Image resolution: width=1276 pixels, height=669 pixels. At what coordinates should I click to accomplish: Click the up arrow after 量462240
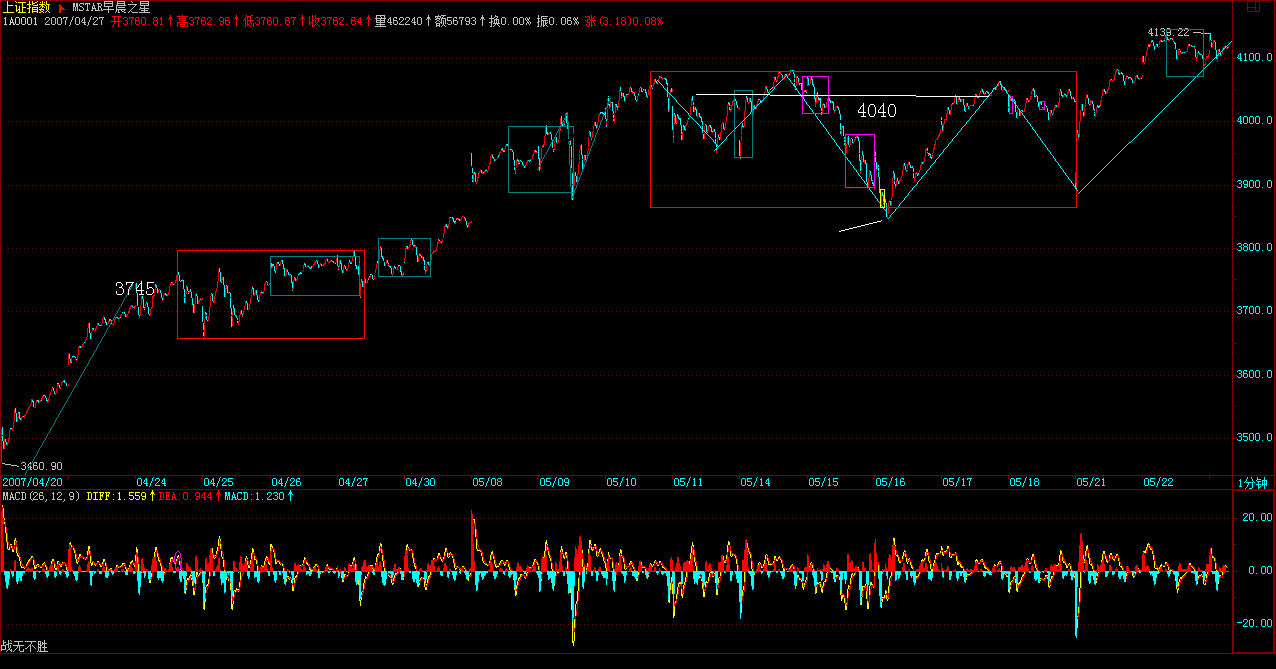[x=430, y=20]
